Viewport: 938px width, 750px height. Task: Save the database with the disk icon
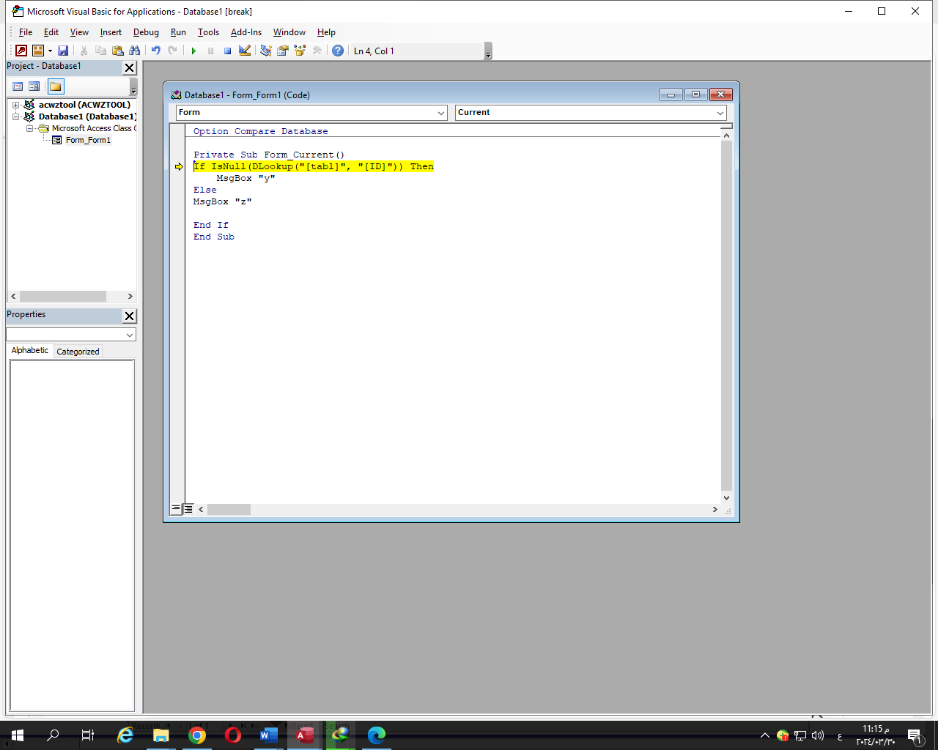63,51
